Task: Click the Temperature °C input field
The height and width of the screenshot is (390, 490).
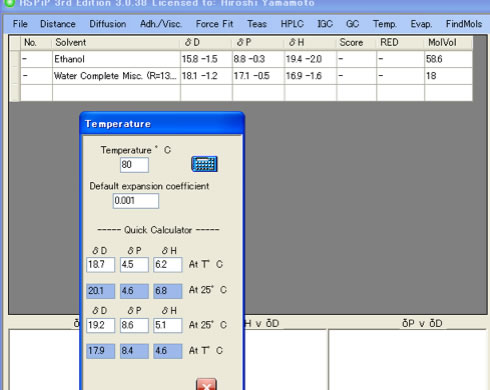Action: [134, 165]
